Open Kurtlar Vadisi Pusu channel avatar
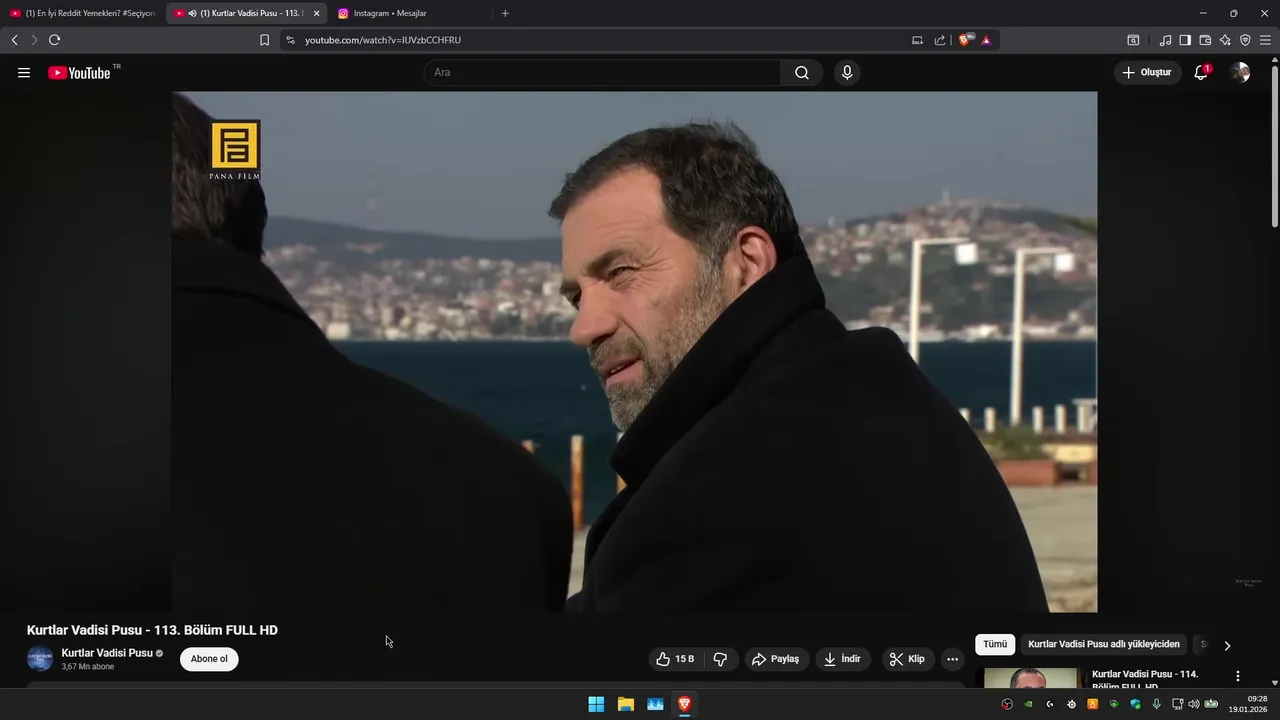Image resolution: width=1280 pixels, height=720 pixels. coord(40,659)
